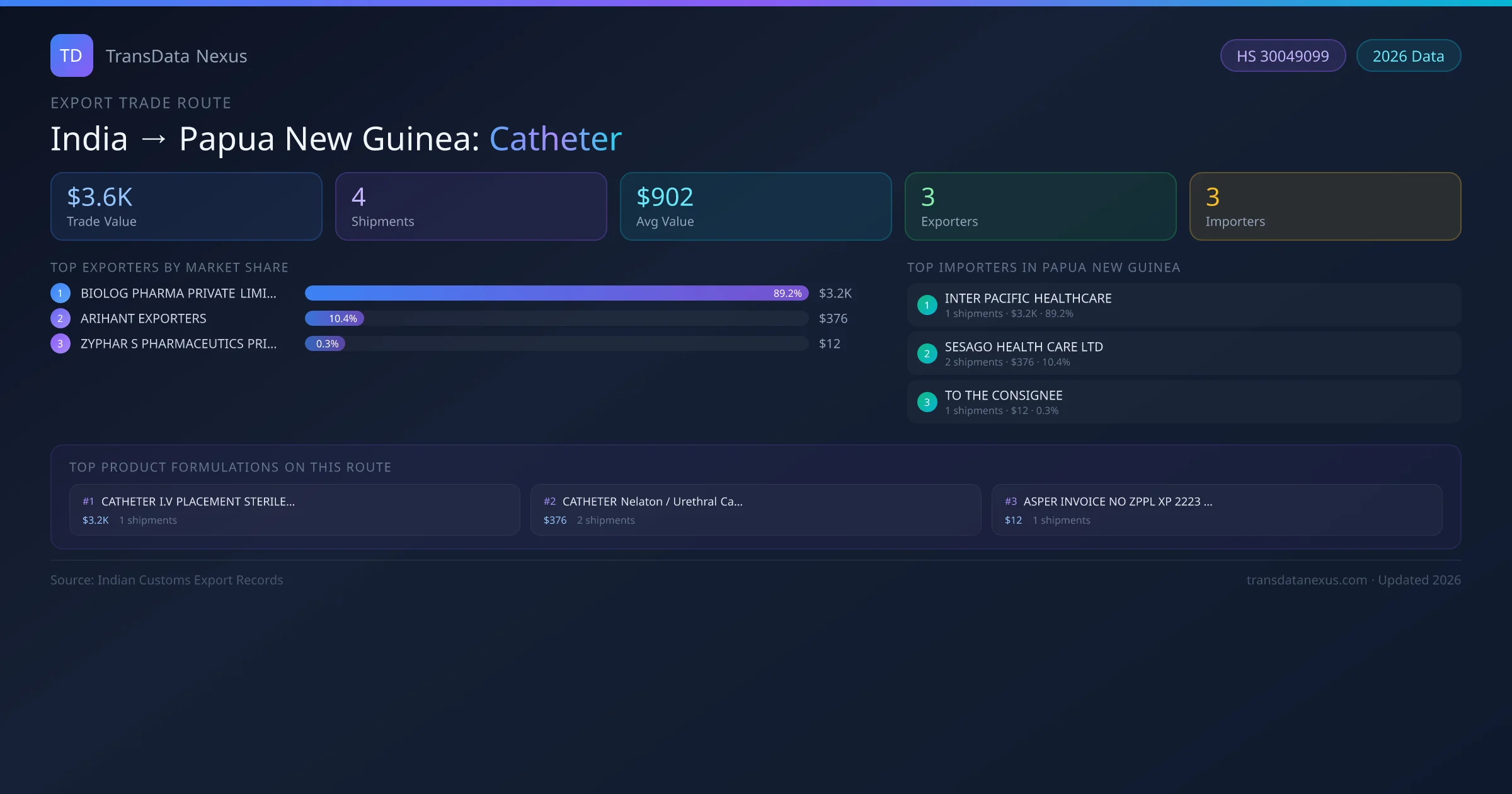The image size is (1512, 794).
Task: Click the 10.4% market share bar
Action: [x=335, y=318]
